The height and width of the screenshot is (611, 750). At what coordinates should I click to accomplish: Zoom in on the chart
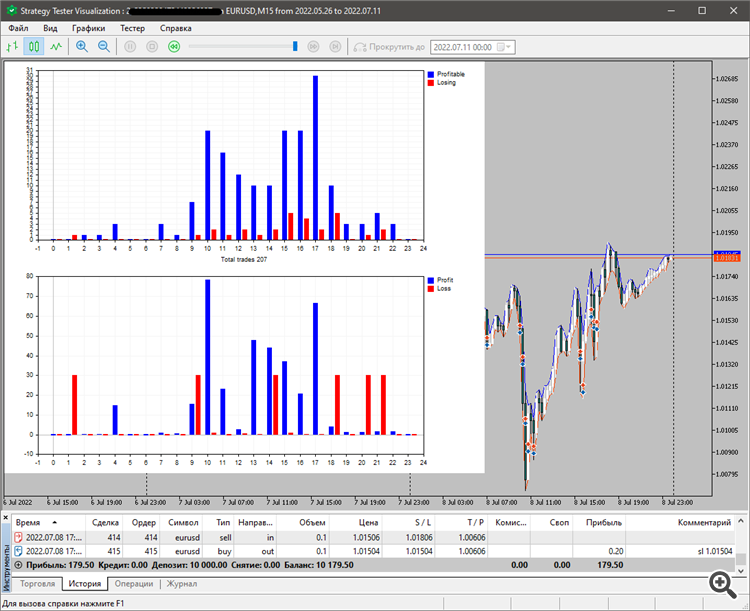[x=82, y=47]
